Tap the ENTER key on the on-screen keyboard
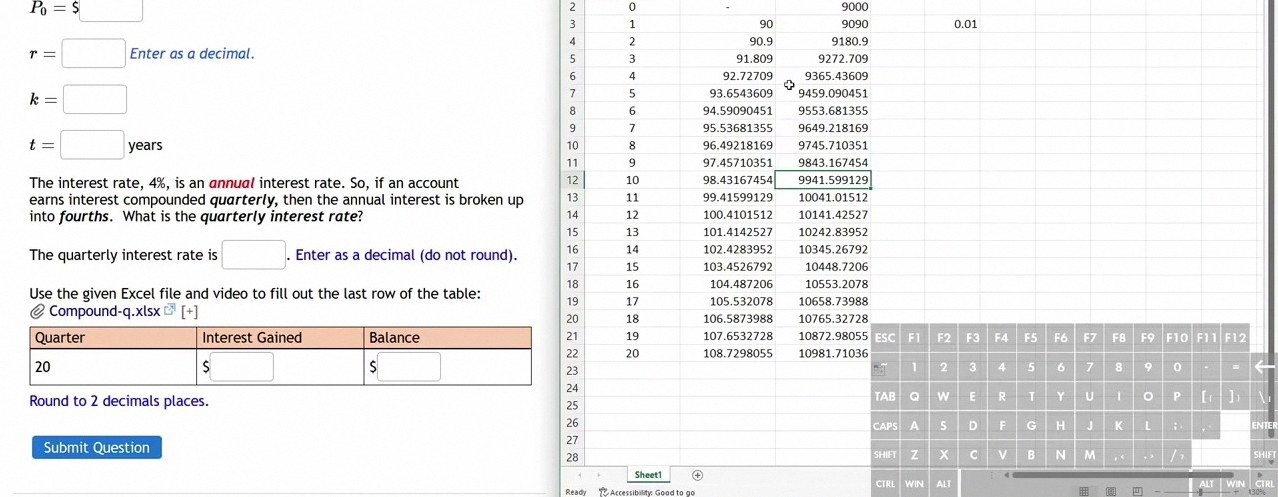1278x497 pixels. click(1264, 426)
